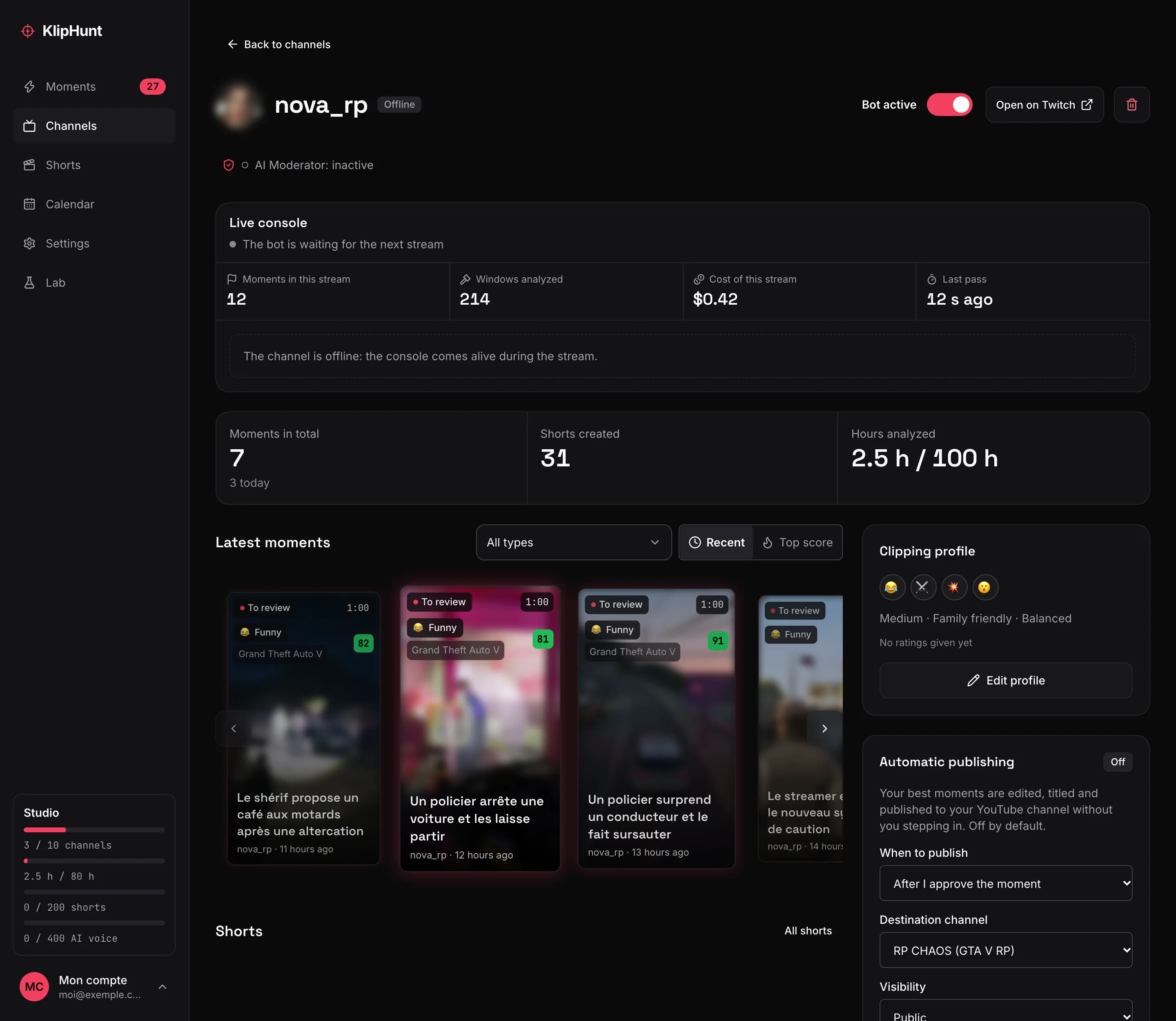Edit the clipping profile
This screenshot has width=1176, height=1021.
pyautogui.click(x=1006, y=680)
